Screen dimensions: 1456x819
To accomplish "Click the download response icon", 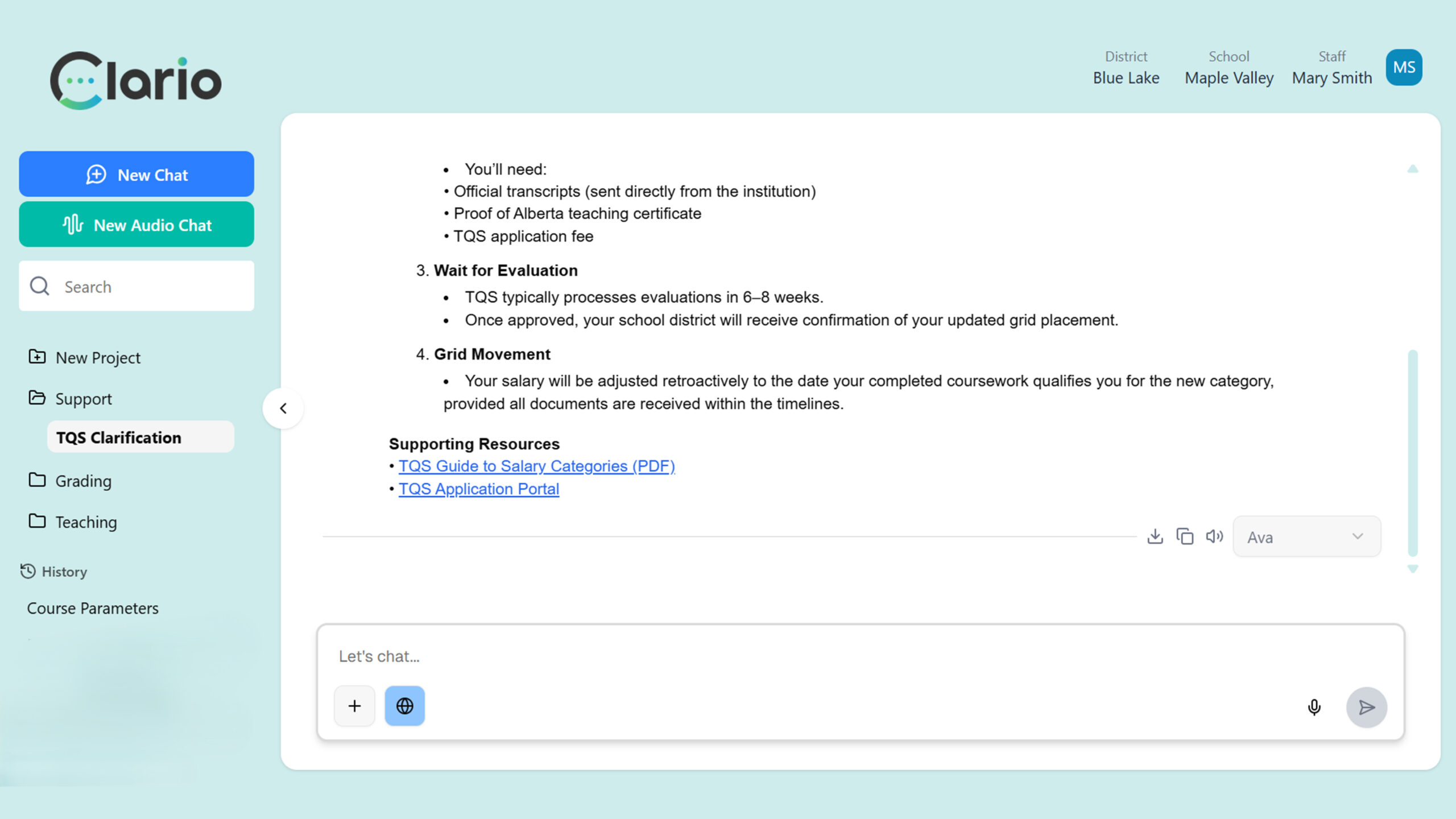I will [x=1155, y=536].
